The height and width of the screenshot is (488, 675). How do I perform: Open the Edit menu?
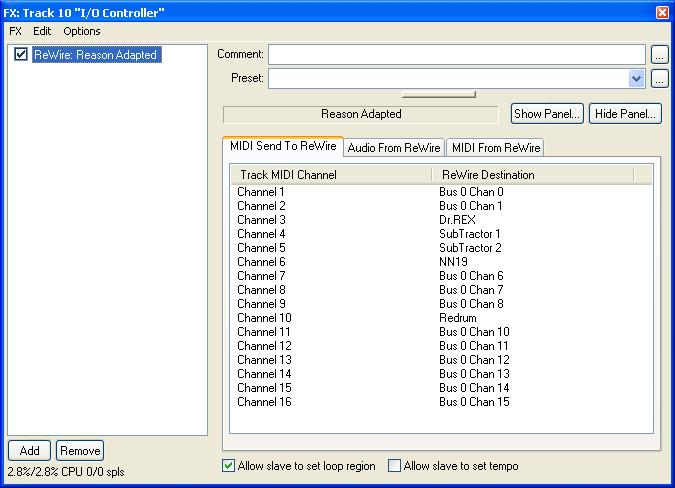pos(42,31)
